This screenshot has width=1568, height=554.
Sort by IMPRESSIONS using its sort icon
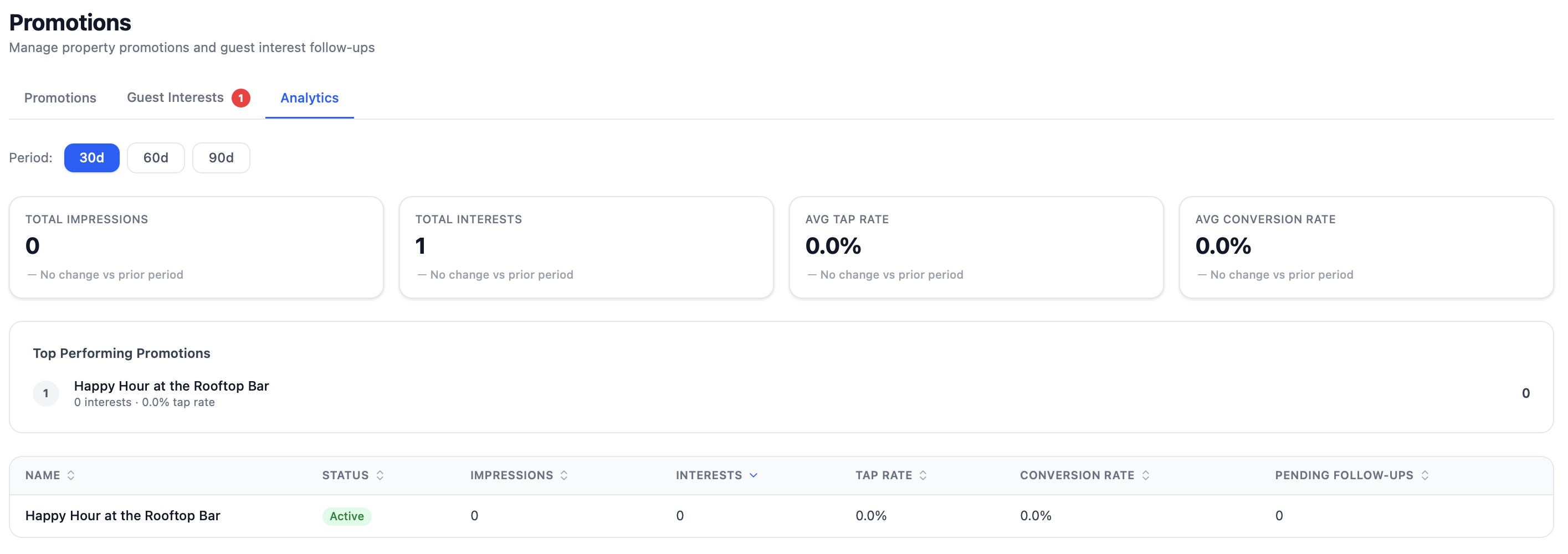point(563,475)
